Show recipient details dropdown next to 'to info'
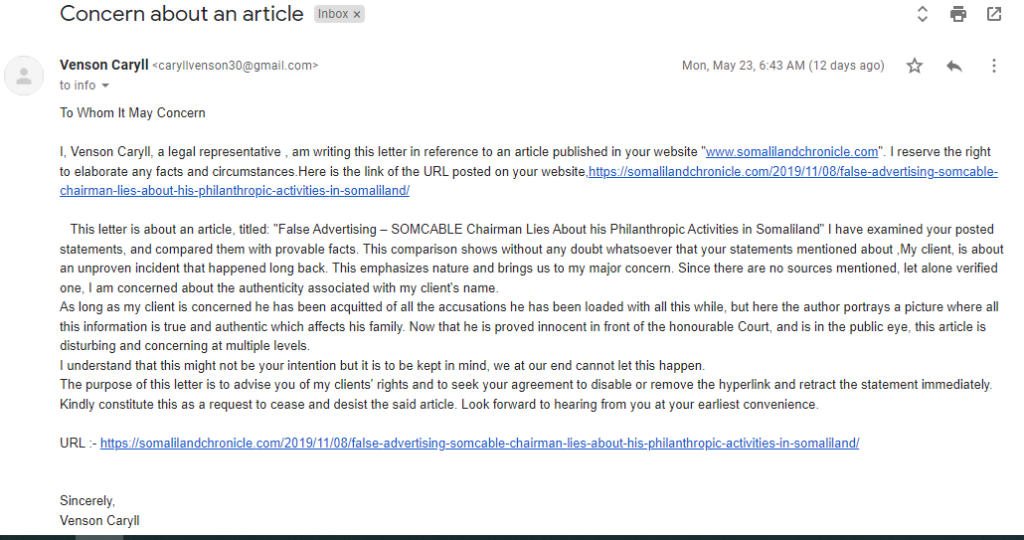The image size is (1024, 540). click(105, 86)
